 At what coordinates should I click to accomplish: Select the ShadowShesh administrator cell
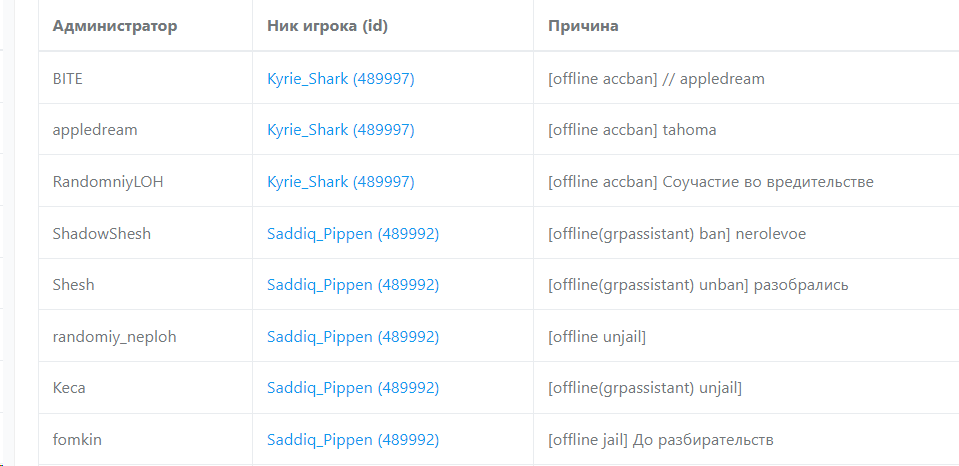pyautogui.click(x=101, y=234)
